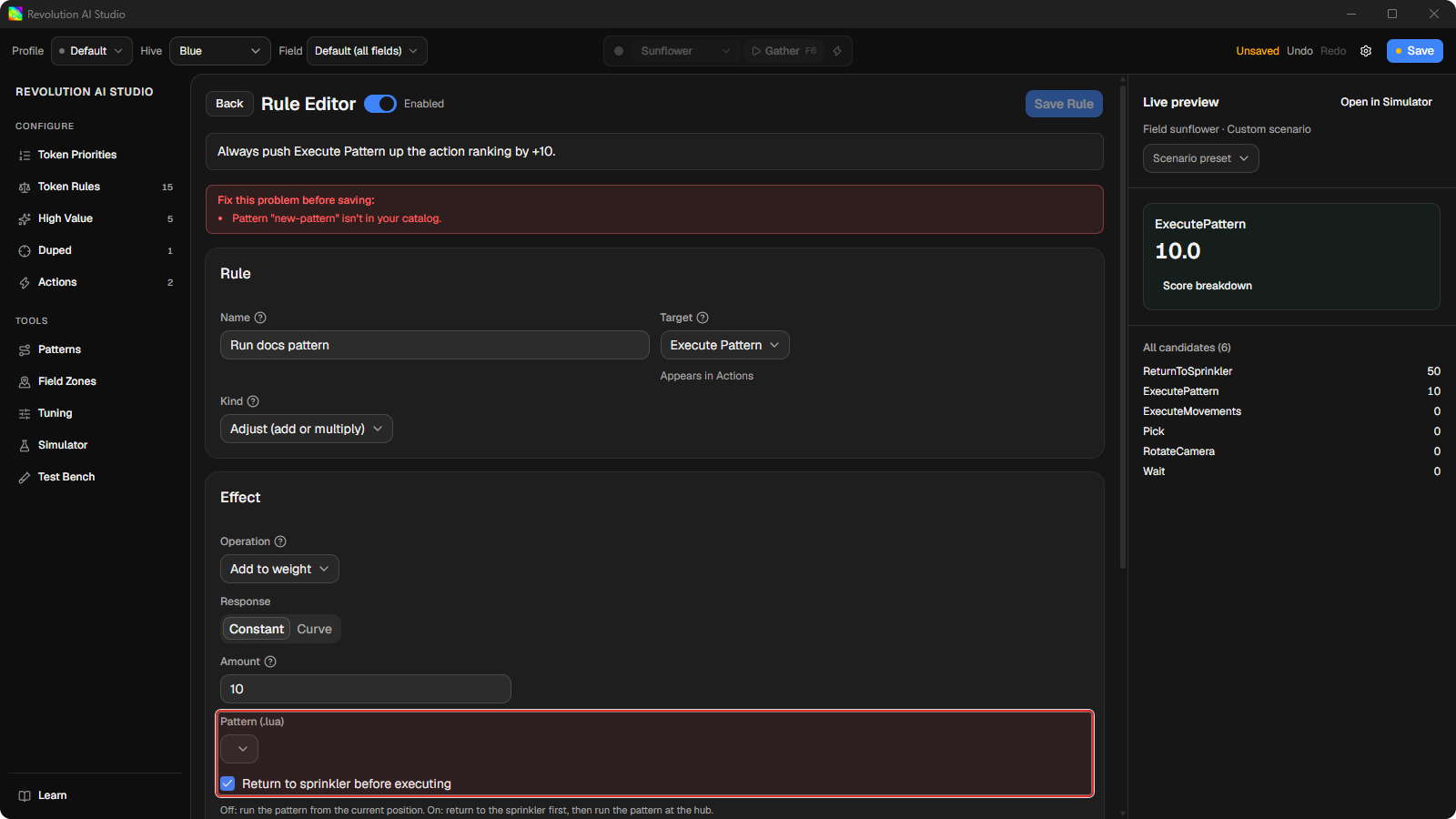Open Token Priorities page
This screenshot has width=1456, height=819.
[96, 155]
